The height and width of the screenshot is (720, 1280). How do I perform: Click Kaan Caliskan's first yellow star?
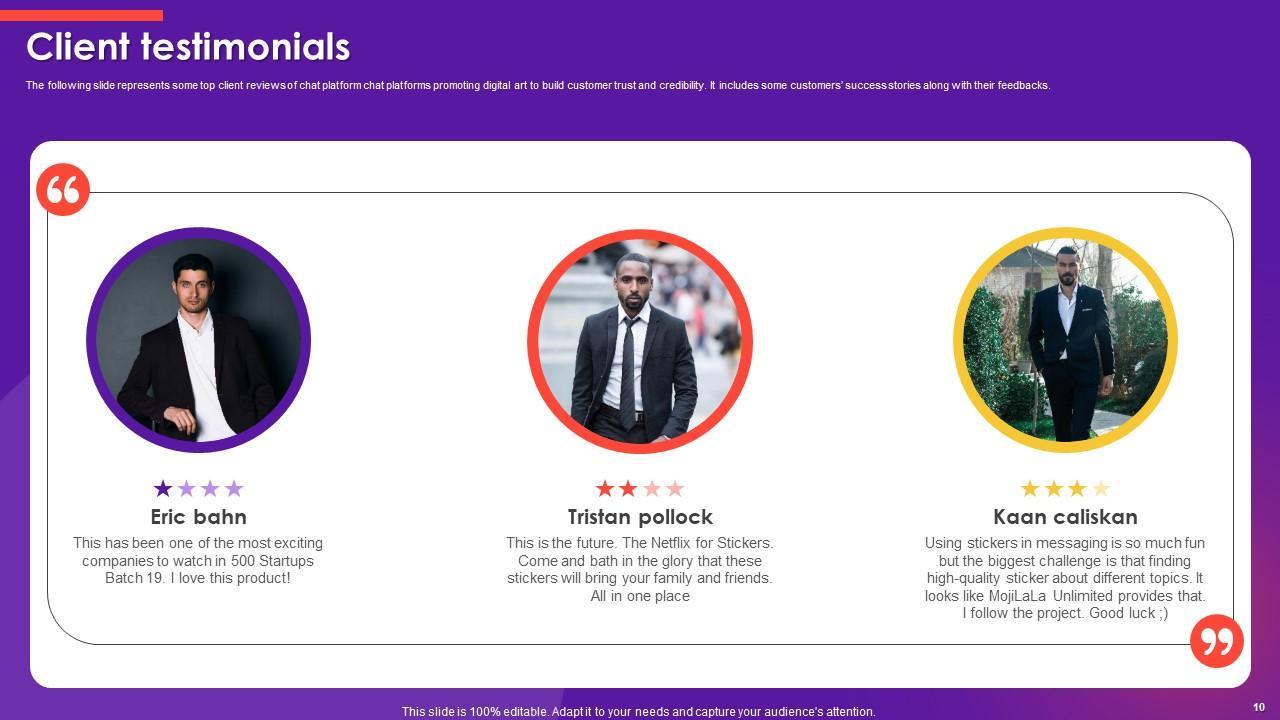(1030, 488)
